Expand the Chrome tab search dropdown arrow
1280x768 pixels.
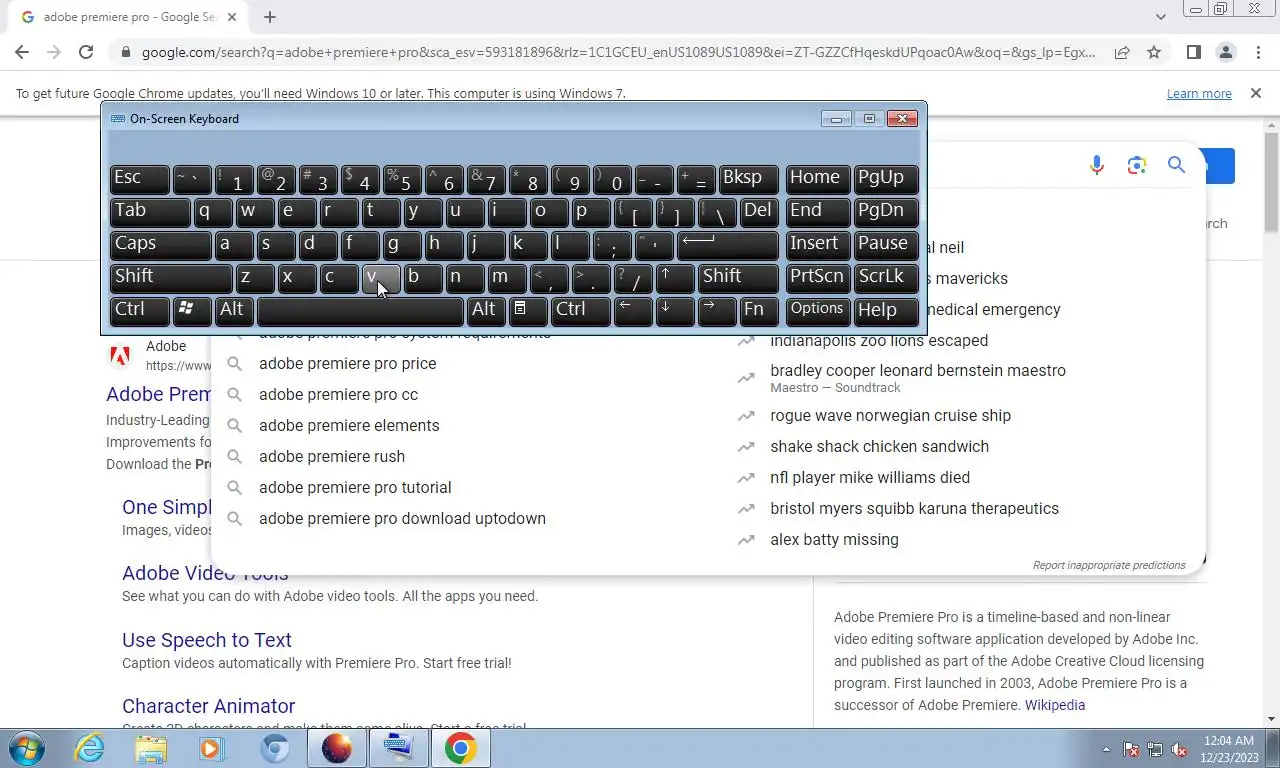1161,17
